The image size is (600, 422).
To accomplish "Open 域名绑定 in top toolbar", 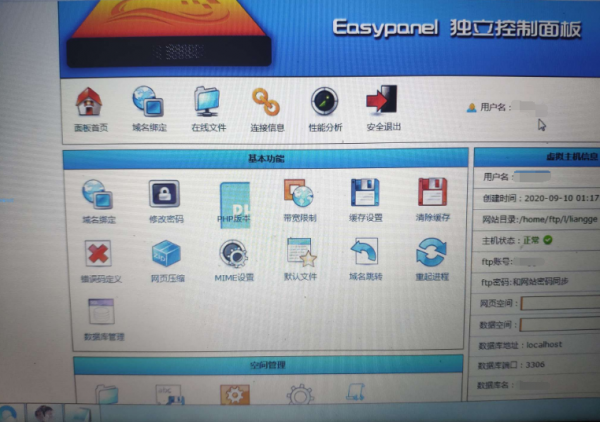I will (x=148, y=101).
